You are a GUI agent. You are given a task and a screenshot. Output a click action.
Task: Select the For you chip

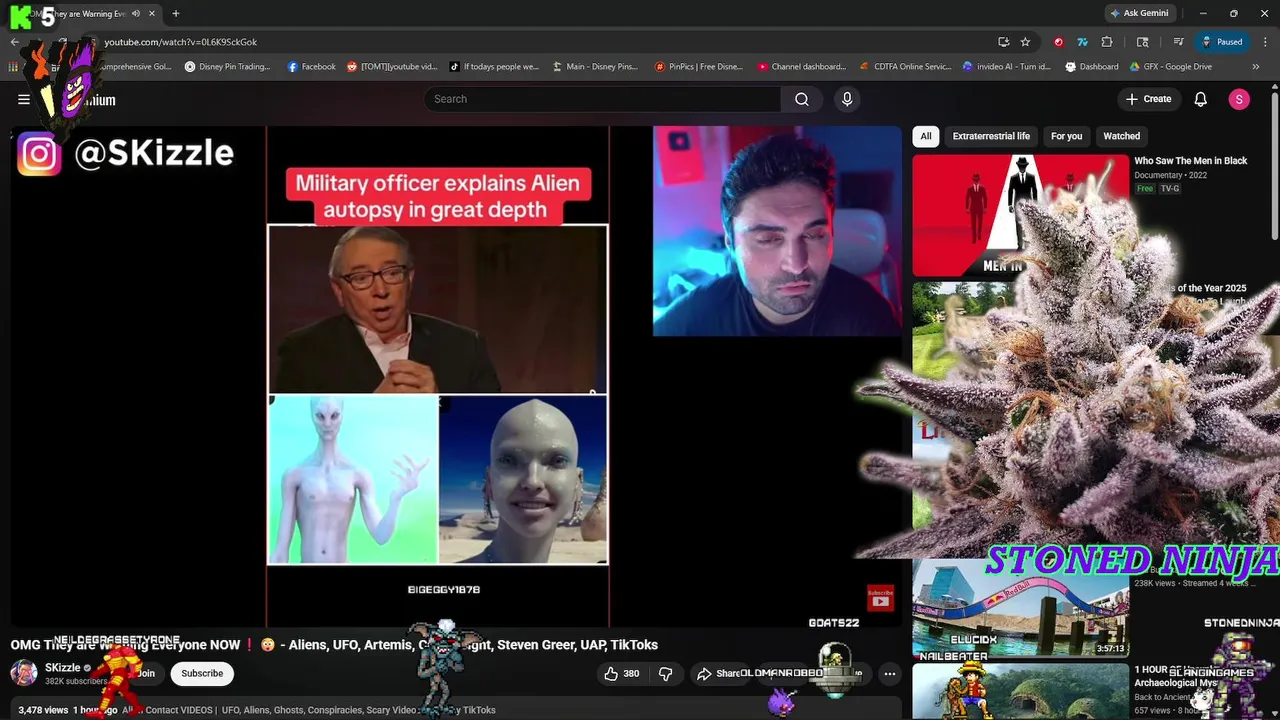[x=1066, y=136]
